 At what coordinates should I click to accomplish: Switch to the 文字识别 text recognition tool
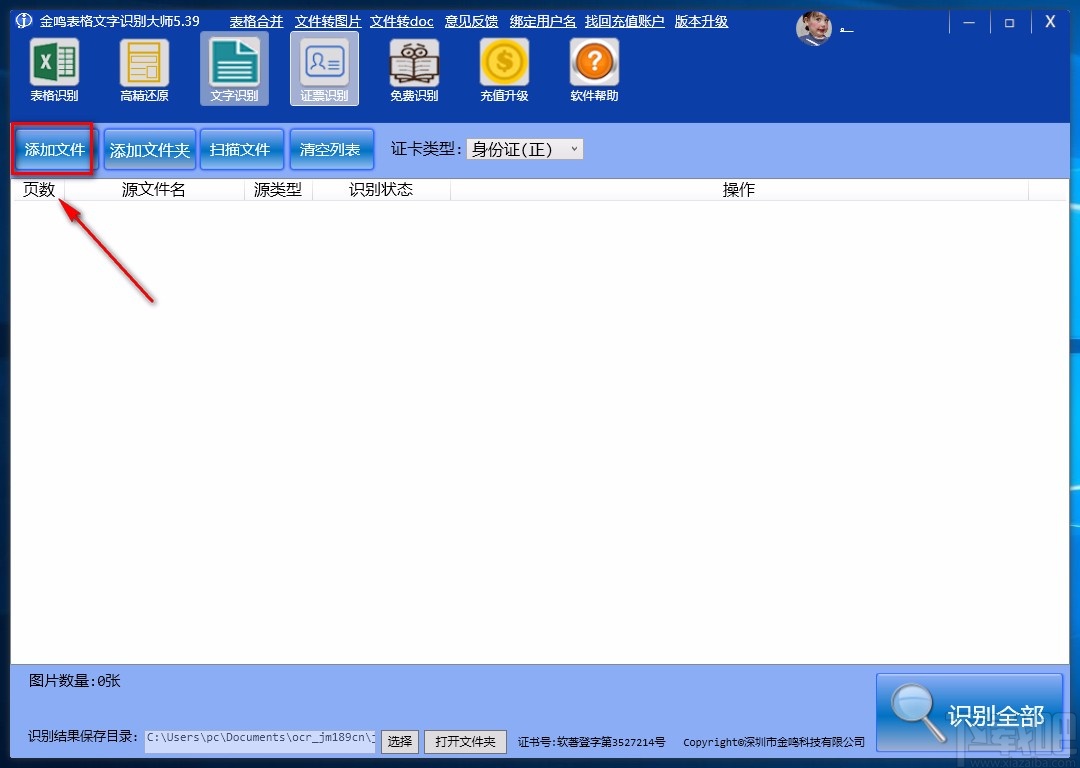pyautogui.click(x=234, y=68)
